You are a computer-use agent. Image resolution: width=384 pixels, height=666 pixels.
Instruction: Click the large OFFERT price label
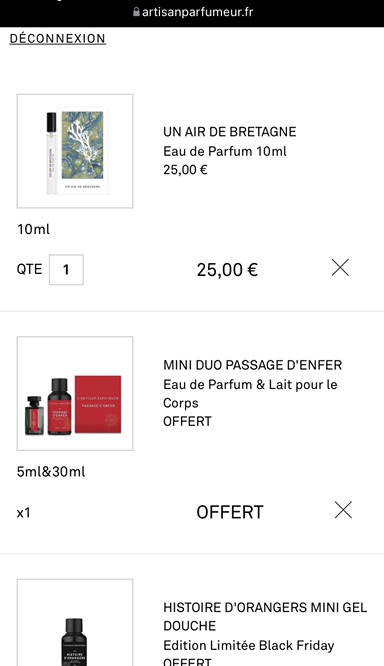tap(230, 512)
